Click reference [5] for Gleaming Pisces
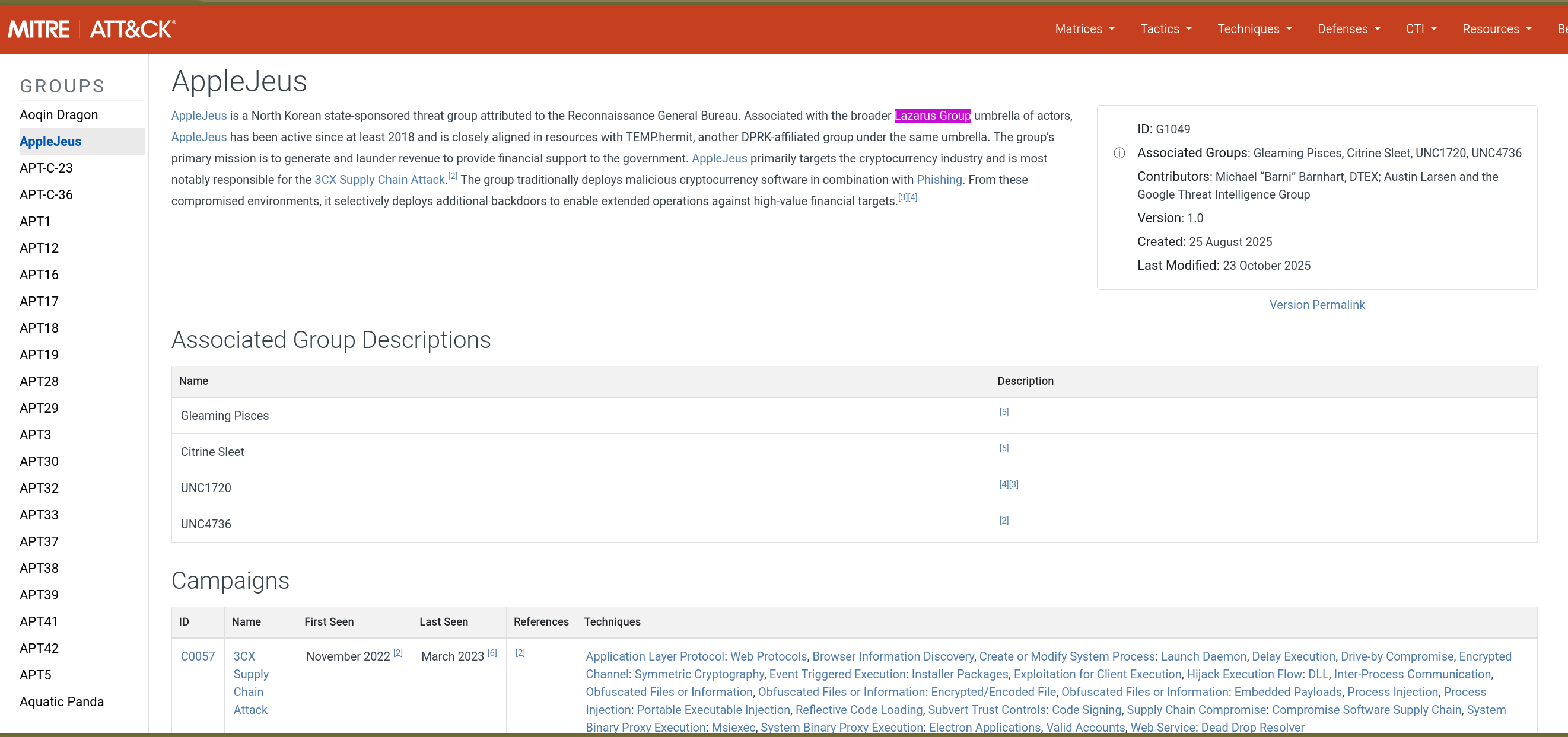This screenshot has width=1568, height=737. [x=1004, y=412]
